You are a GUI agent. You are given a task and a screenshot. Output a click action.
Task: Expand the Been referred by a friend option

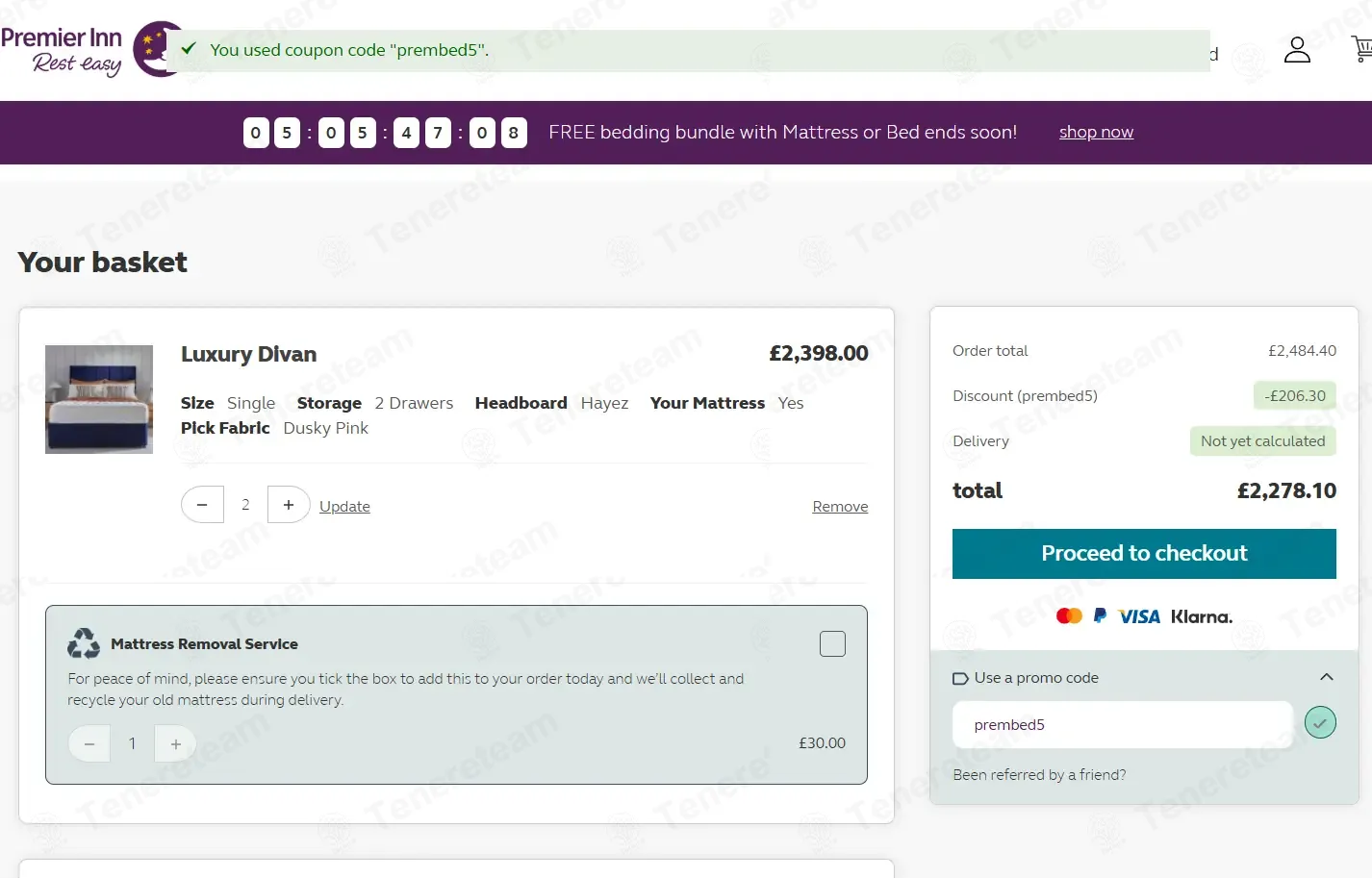point(1039,774)
